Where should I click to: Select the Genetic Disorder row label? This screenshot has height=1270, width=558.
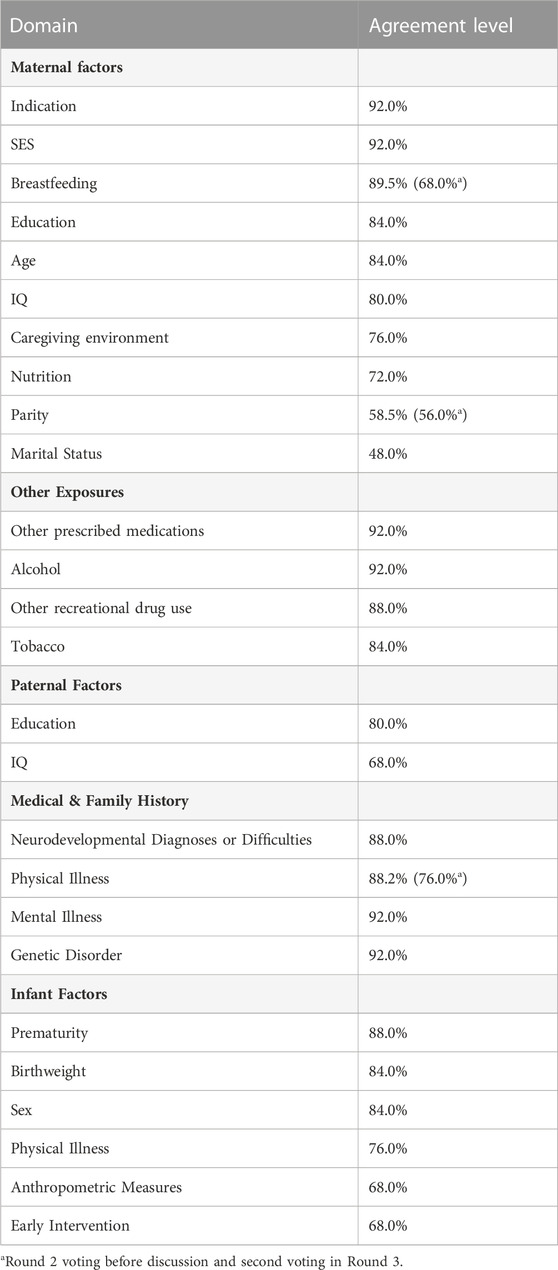tap(66, 955)
